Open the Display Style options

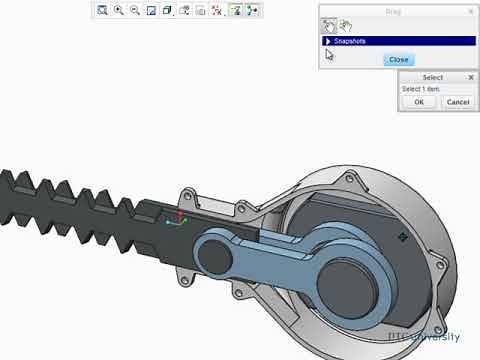coord(168,10)
